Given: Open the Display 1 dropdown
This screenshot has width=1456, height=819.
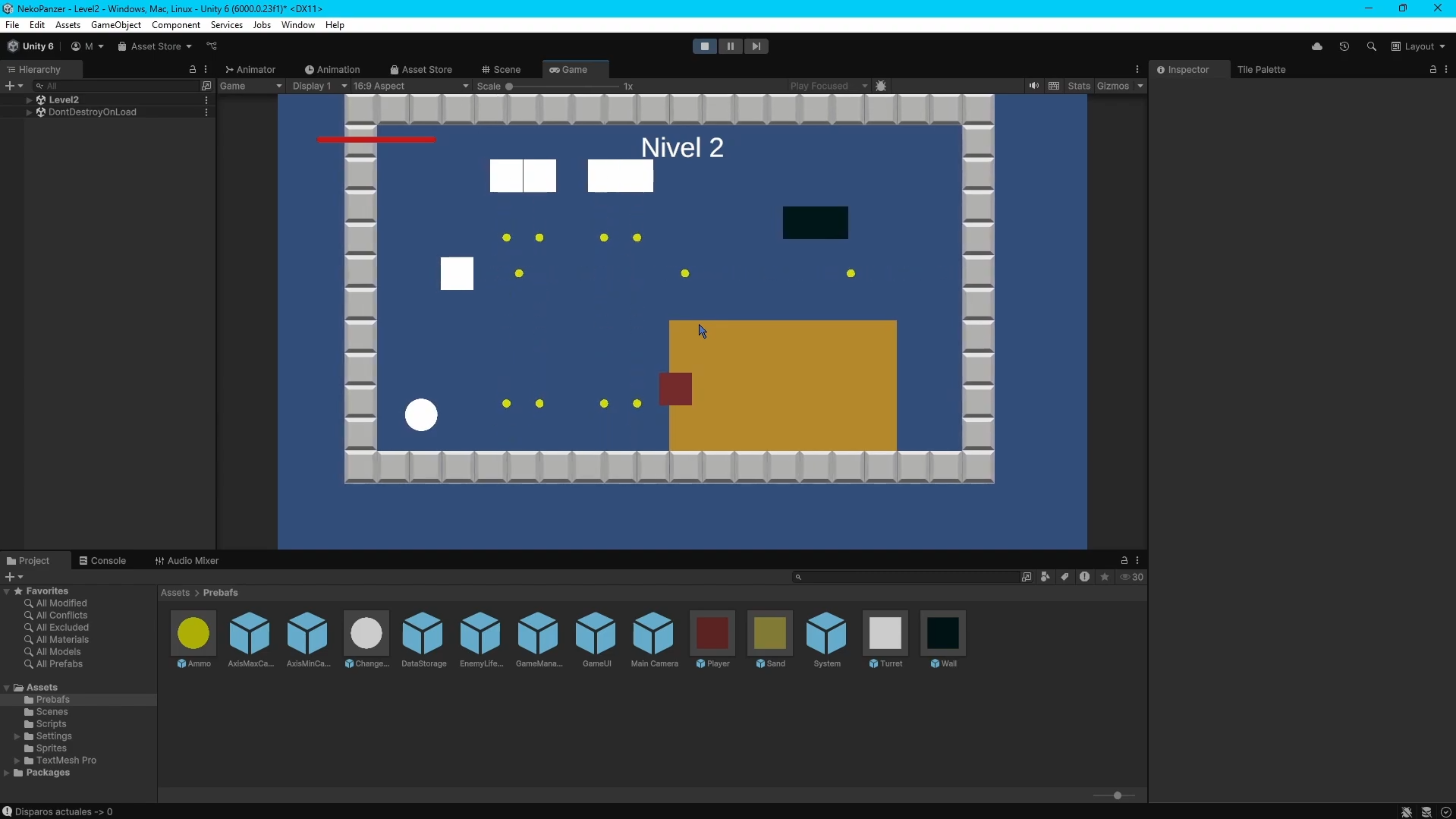Looking at the screenshot, I should [319, 86].
